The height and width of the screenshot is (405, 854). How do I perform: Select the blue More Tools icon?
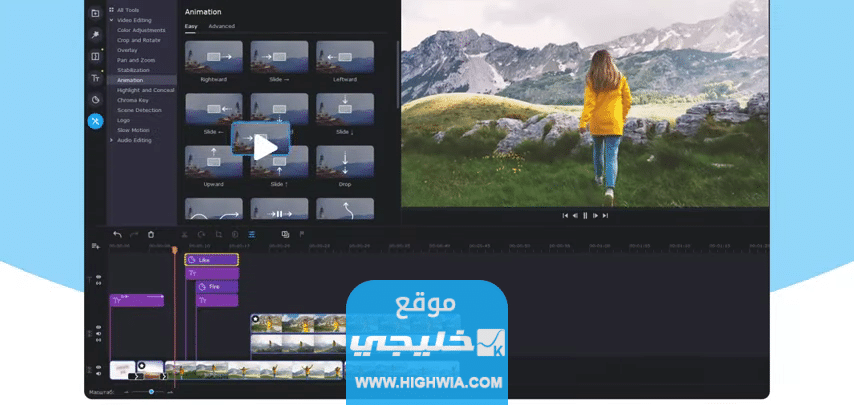coord(95,121)
